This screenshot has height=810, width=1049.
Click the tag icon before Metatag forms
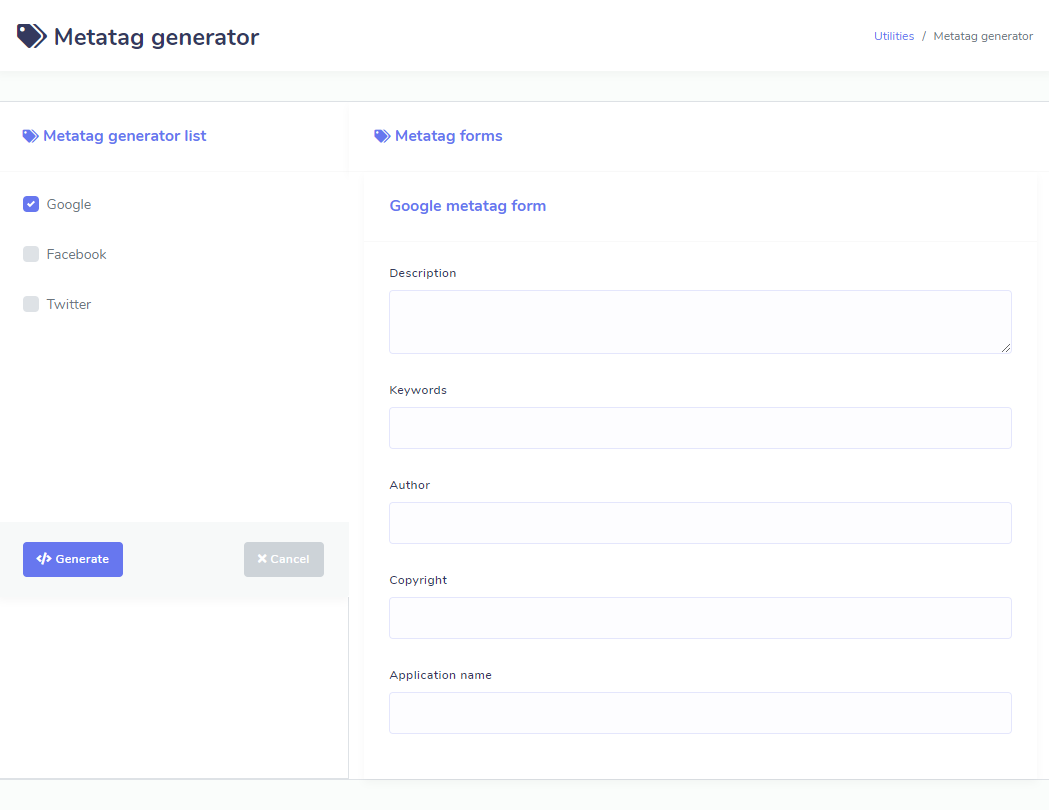point(382,136)
